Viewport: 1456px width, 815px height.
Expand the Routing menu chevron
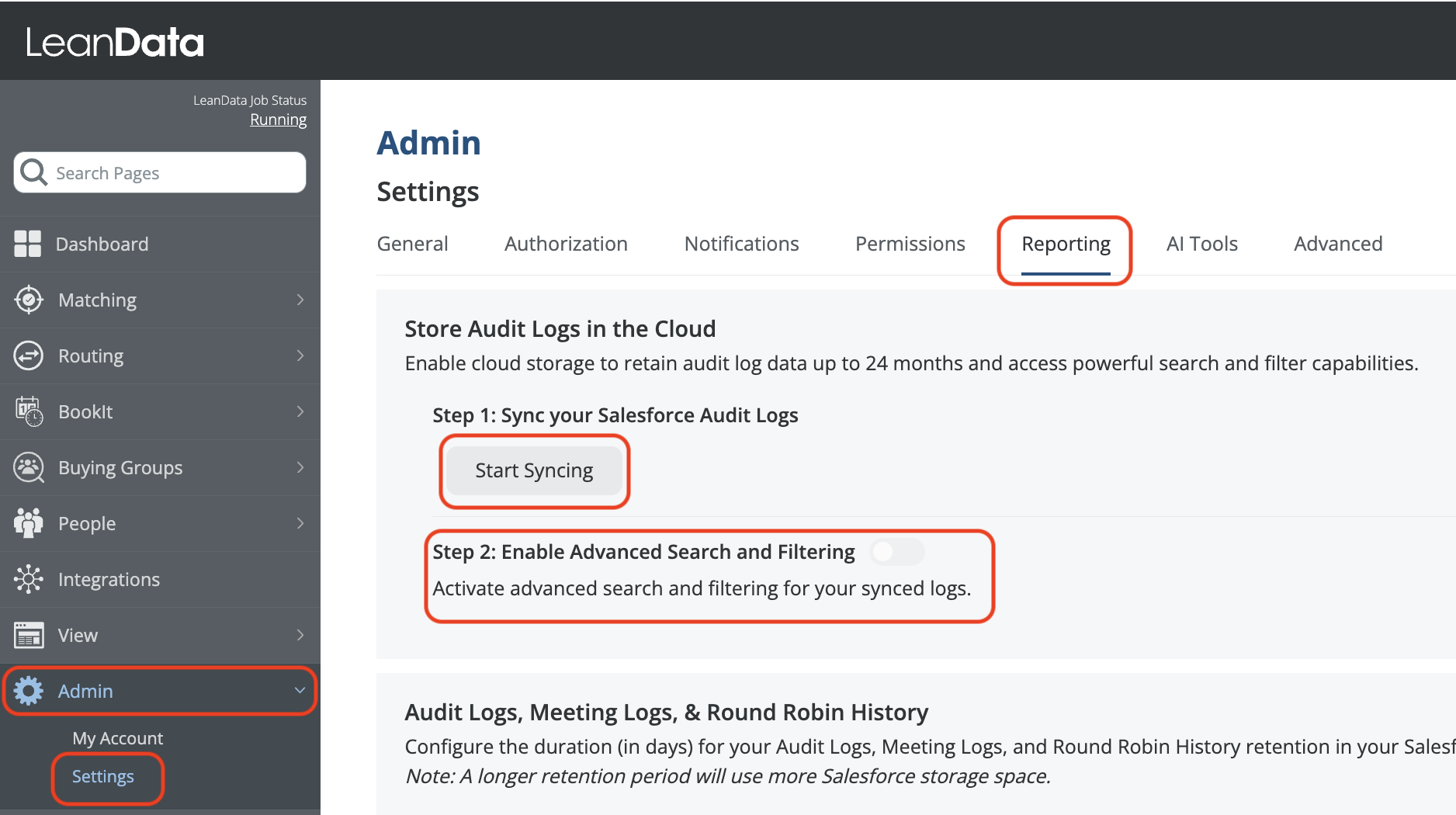click(x=300, y=355)
